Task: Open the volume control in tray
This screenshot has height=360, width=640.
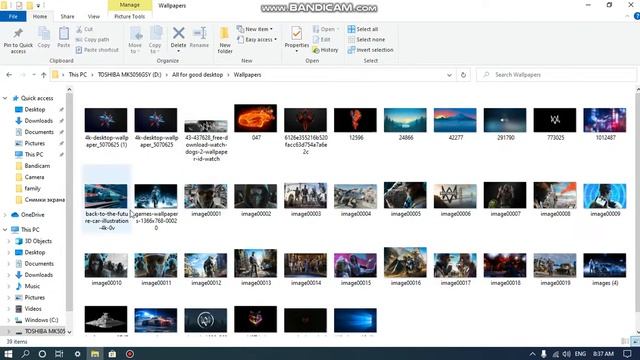Action: tap(567, 354)
